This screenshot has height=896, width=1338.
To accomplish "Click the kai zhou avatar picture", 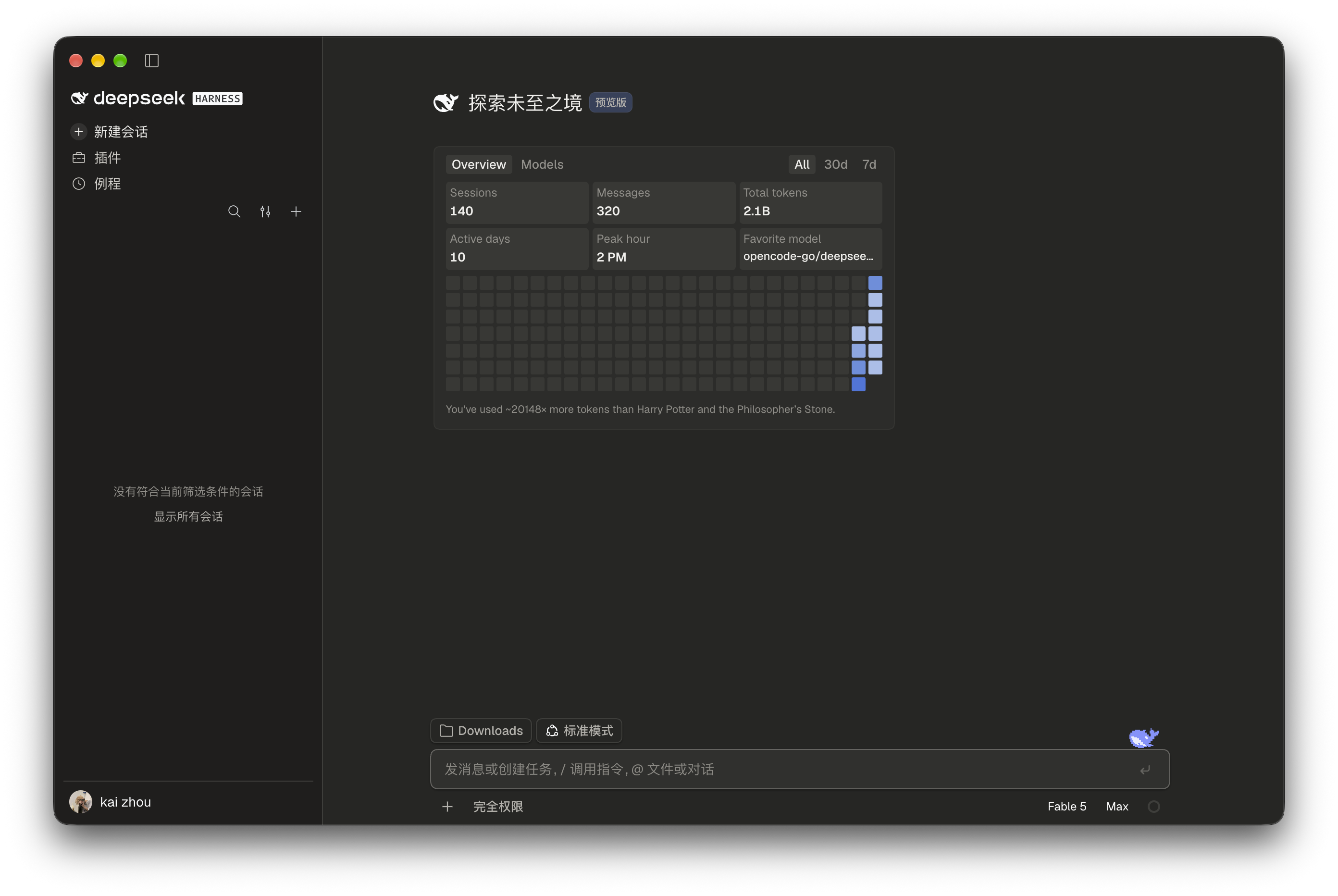I will pos(81,802).
